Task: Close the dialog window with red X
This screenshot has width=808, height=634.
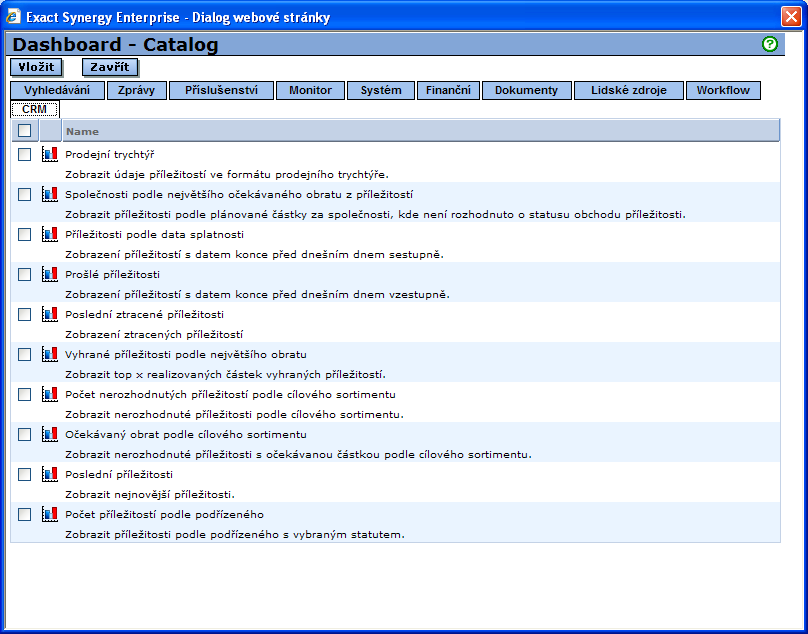Action: point(791,16)
